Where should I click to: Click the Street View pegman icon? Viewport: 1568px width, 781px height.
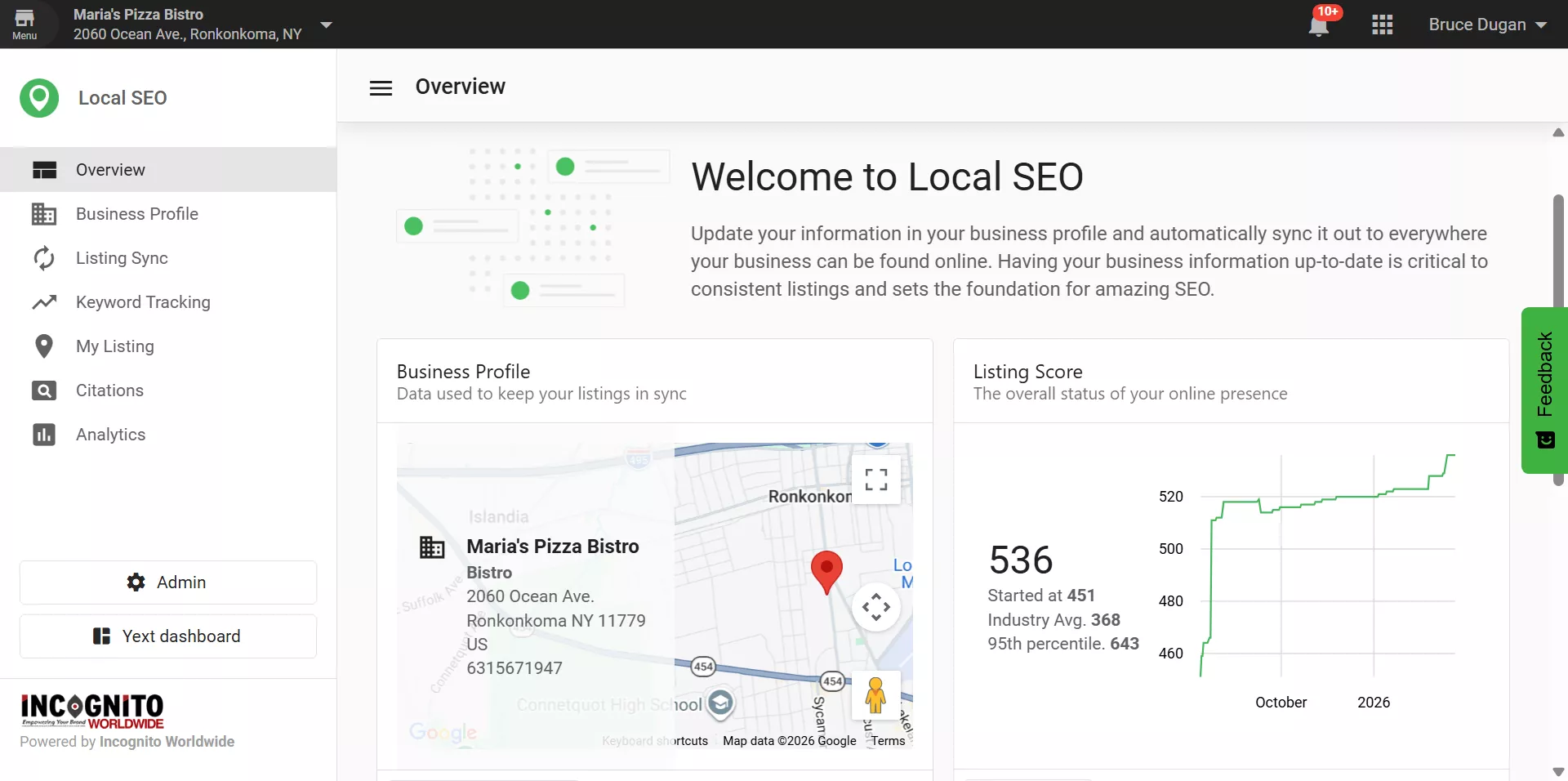click(875, 695)
